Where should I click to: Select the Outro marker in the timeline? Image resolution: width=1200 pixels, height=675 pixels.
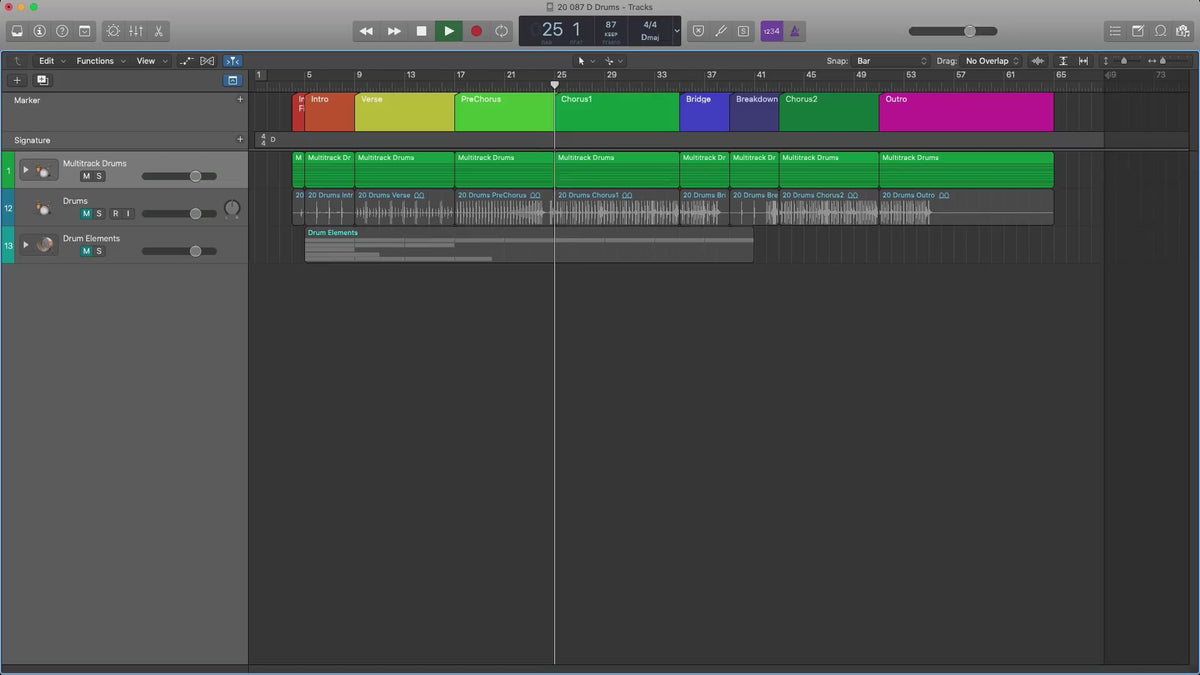point(965,111)
